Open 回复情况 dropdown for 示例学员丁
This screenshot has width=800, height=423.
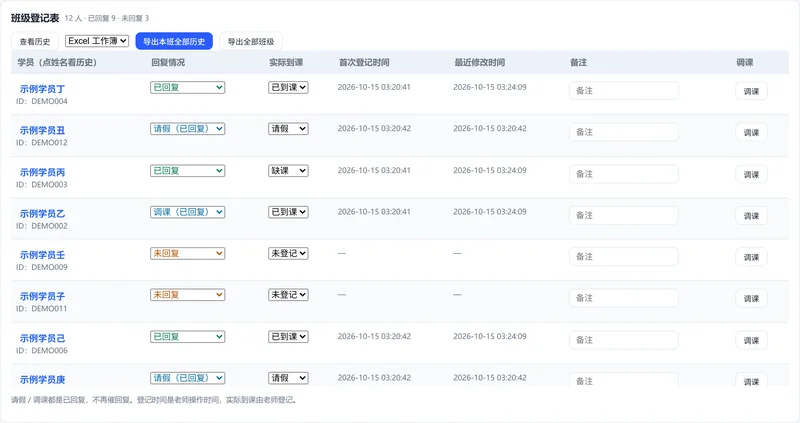click(x=188, y=87)
